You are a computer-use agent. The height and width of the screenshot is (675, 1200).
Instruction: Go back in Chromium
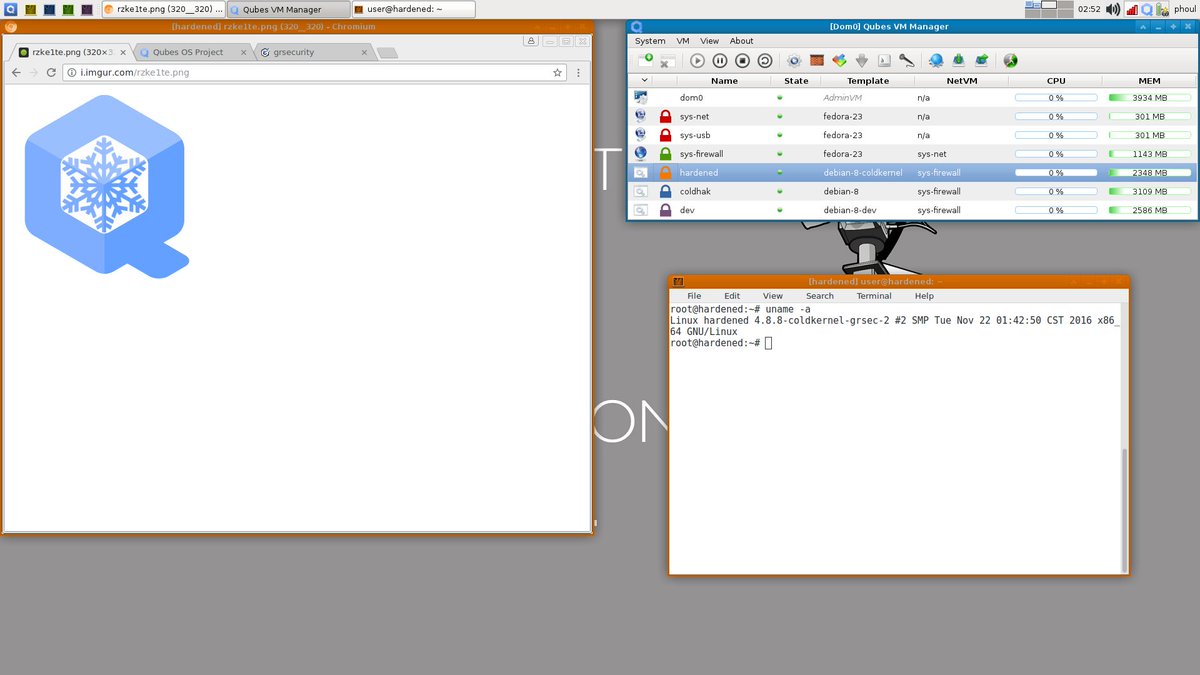(16, 73)
